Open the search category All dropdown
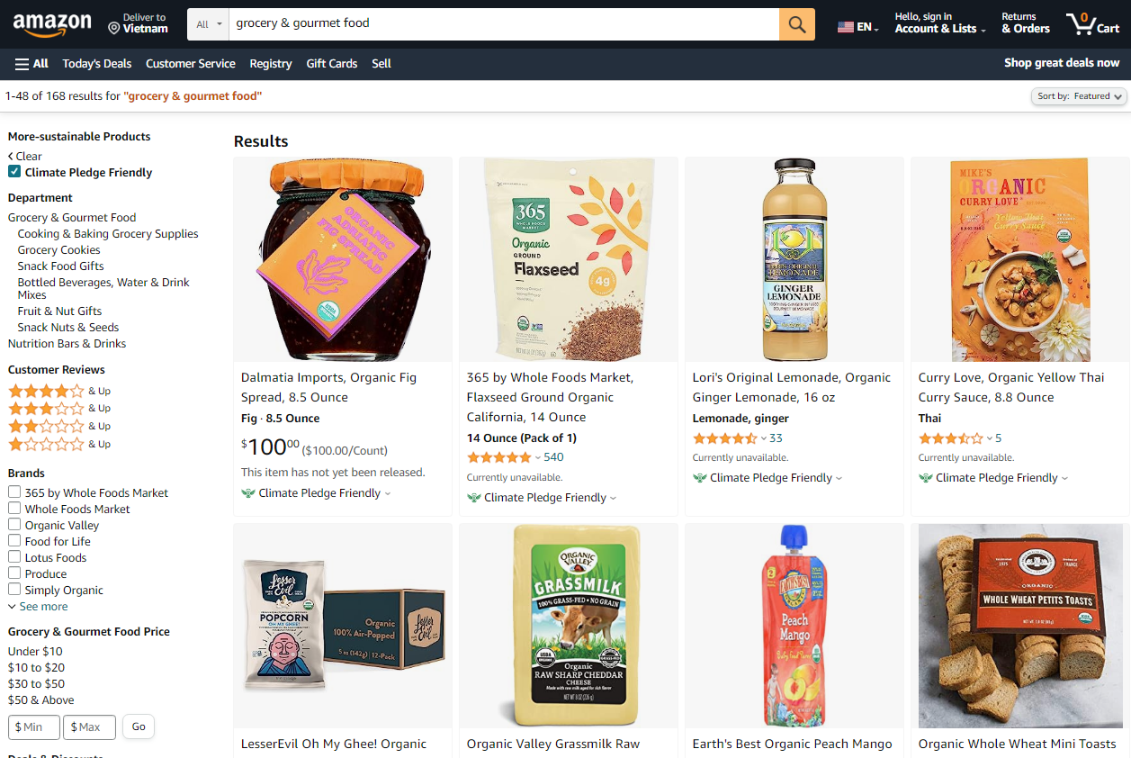Screen dimensions: 1131x758 point(208,24)
